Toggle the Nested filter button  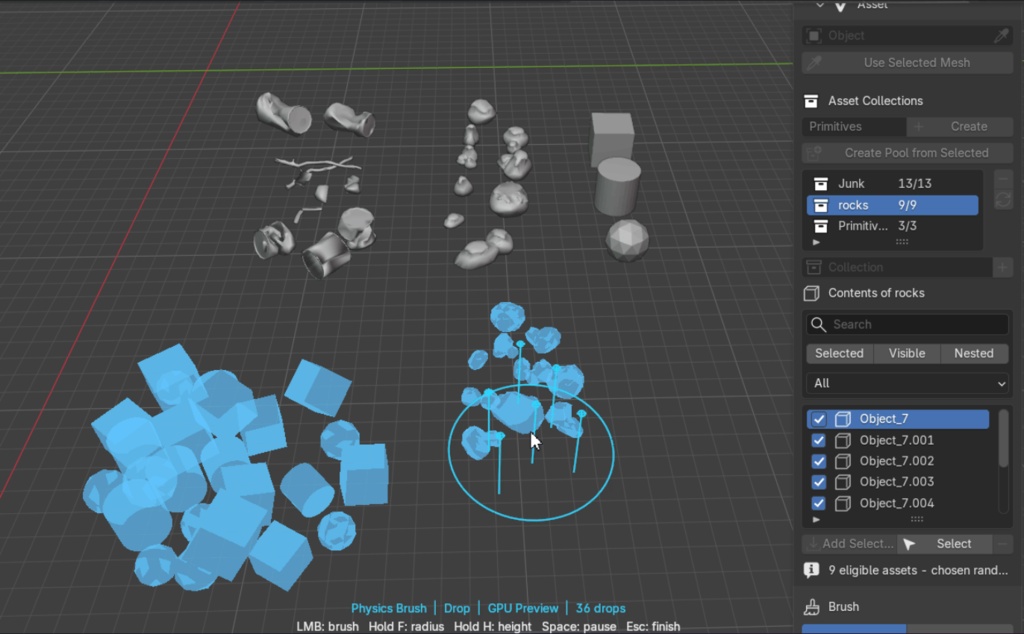tap(974, 353)
